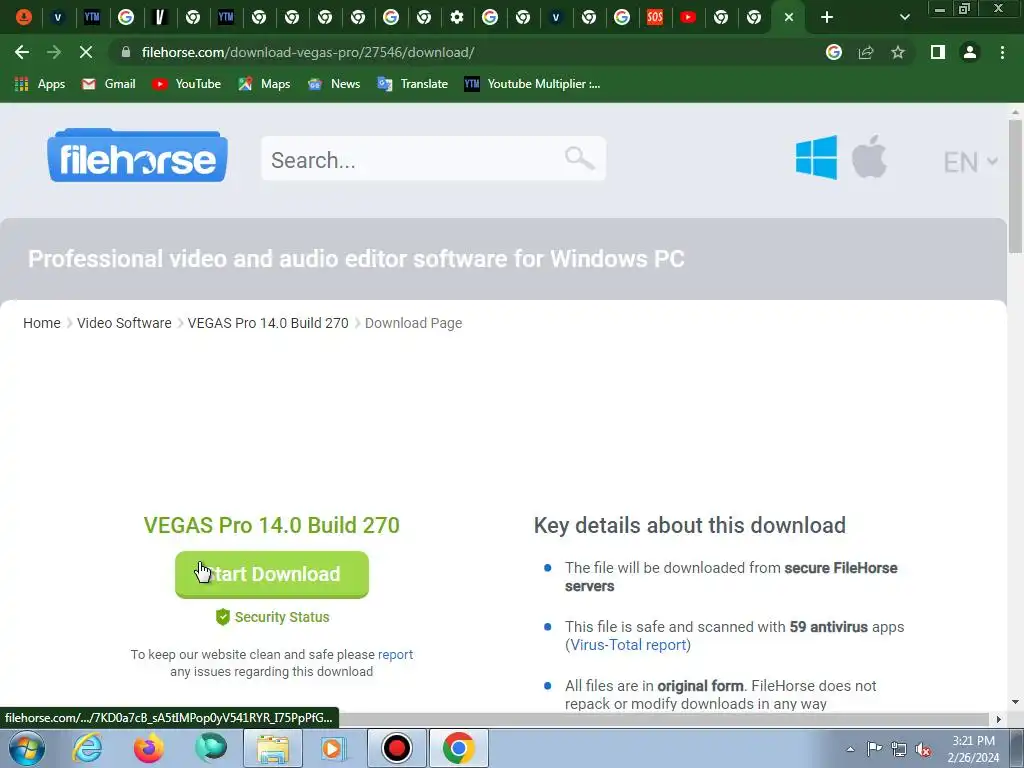Open a new browser tab
1024x768 pixels.
[827, 17]
